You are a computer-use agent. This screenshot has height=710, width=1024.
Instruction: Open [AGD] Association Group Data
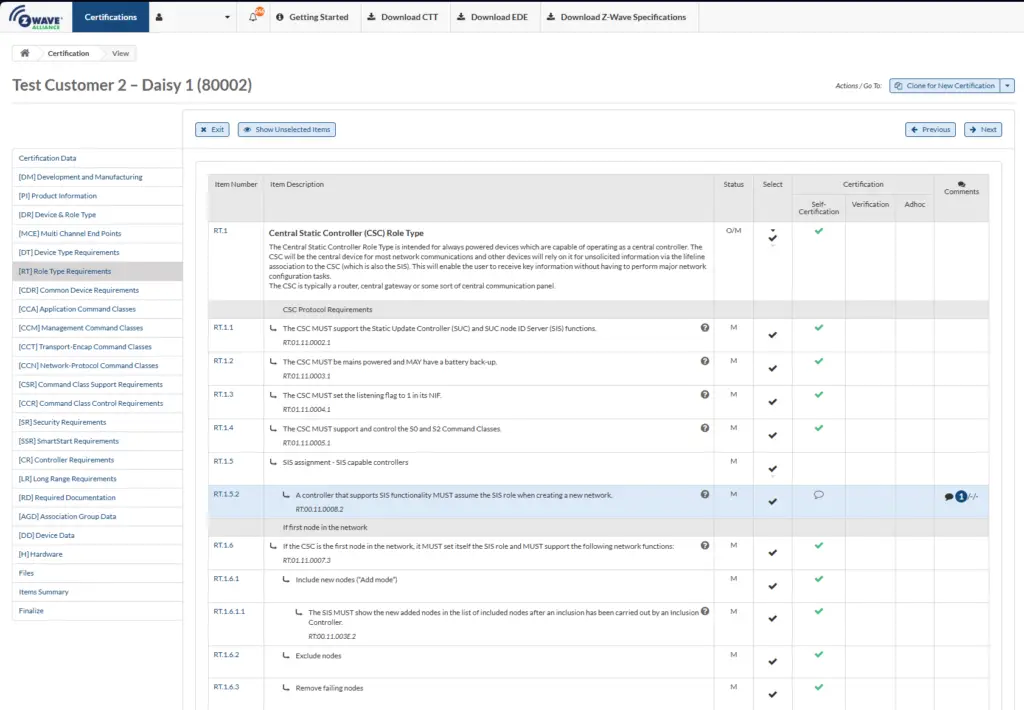click(x=97, y=517)
